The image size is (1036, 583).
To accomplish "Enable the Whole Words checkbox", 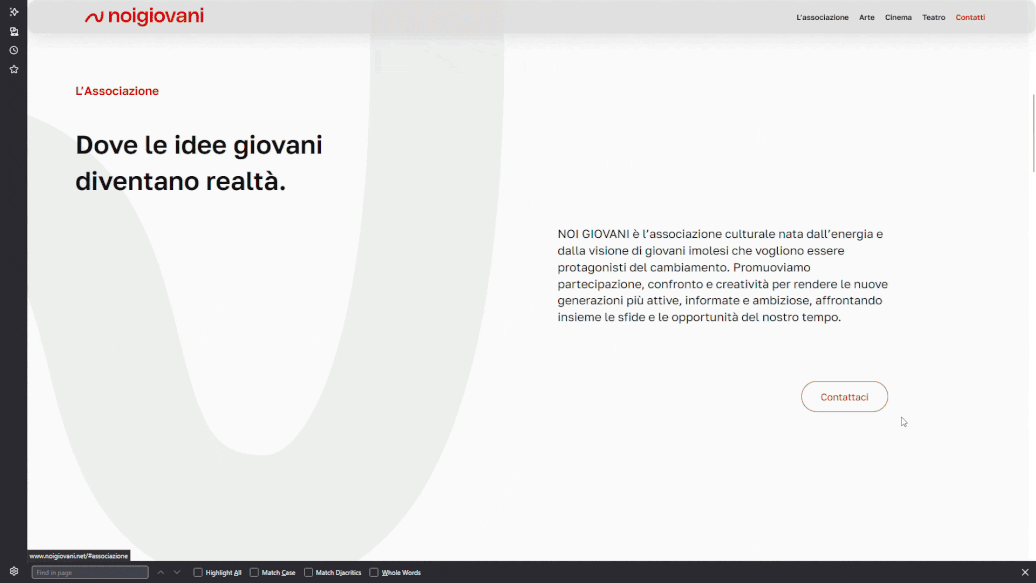I will coord(373,572).
